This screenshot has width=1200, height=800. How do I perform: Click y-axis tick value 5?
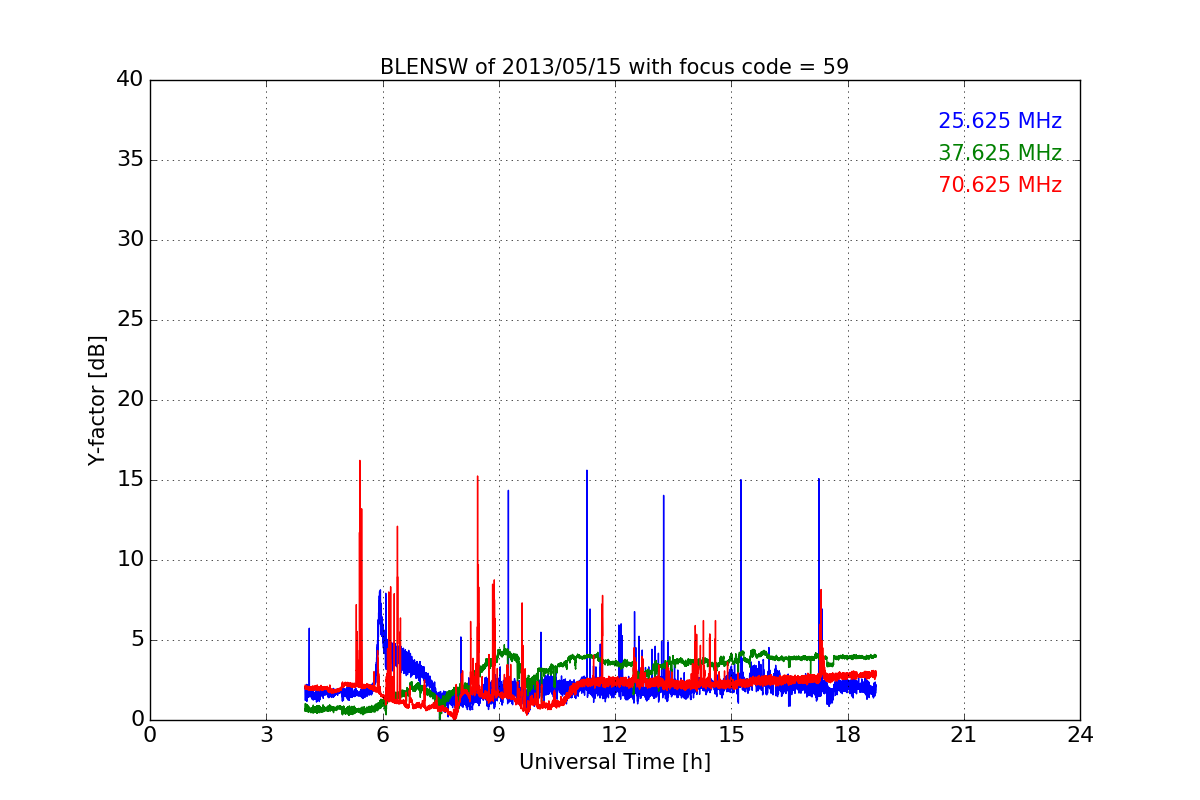coord(137,640)
